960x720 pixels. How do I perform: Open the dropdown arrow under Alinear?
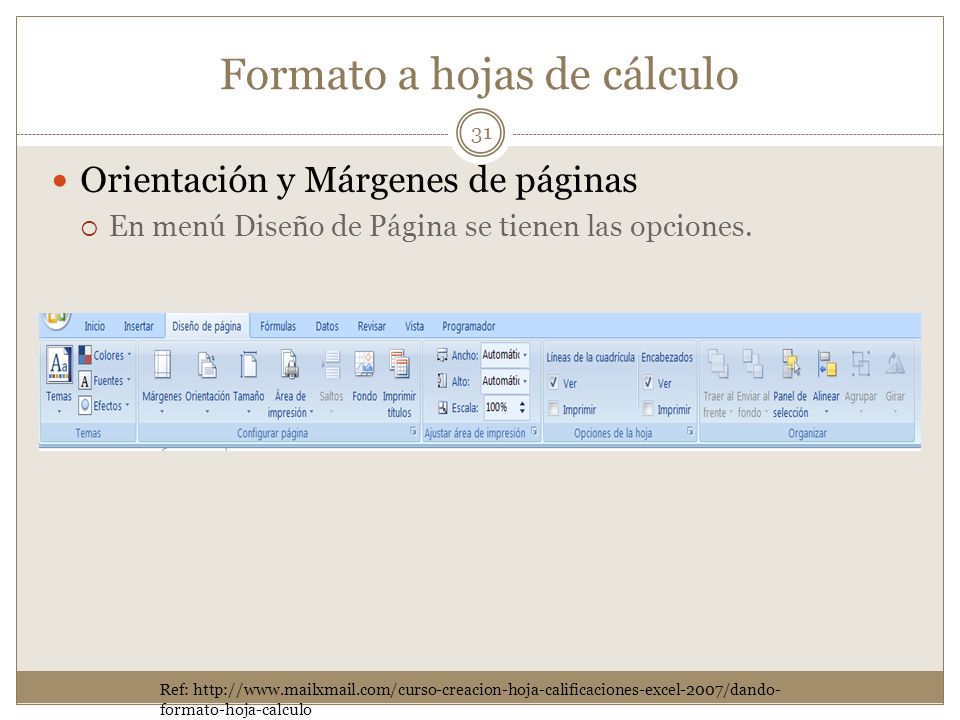pos(827,411)
